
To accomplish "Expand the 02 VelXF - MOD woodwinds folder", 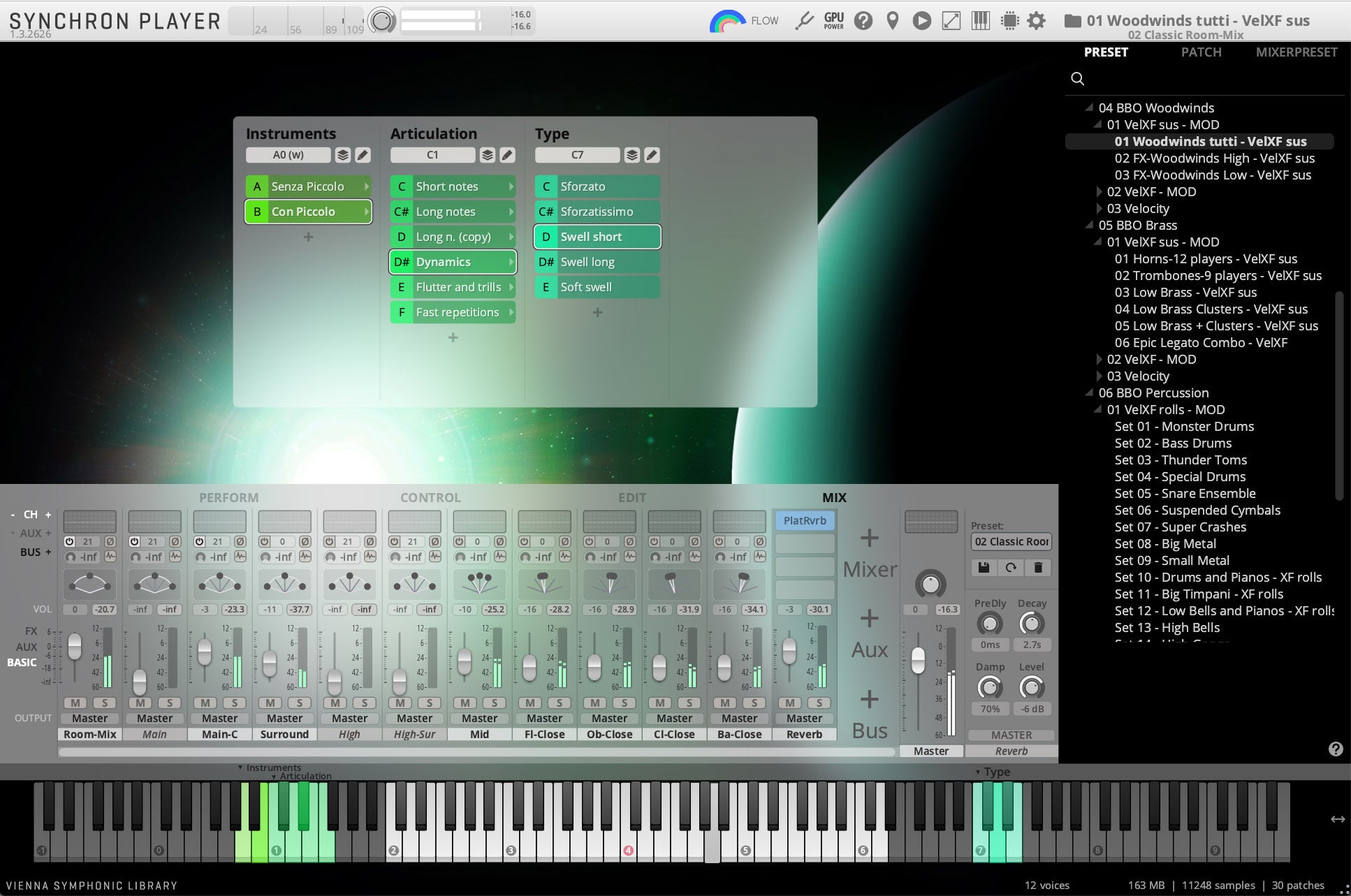I will pyautogui.click(x=1100, y=191).
